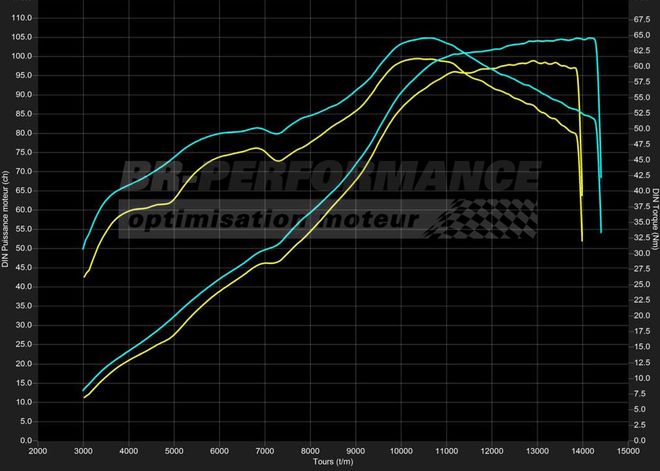
Task: Click the 110.0 label on left axis
Action: (x=22, y=18)
